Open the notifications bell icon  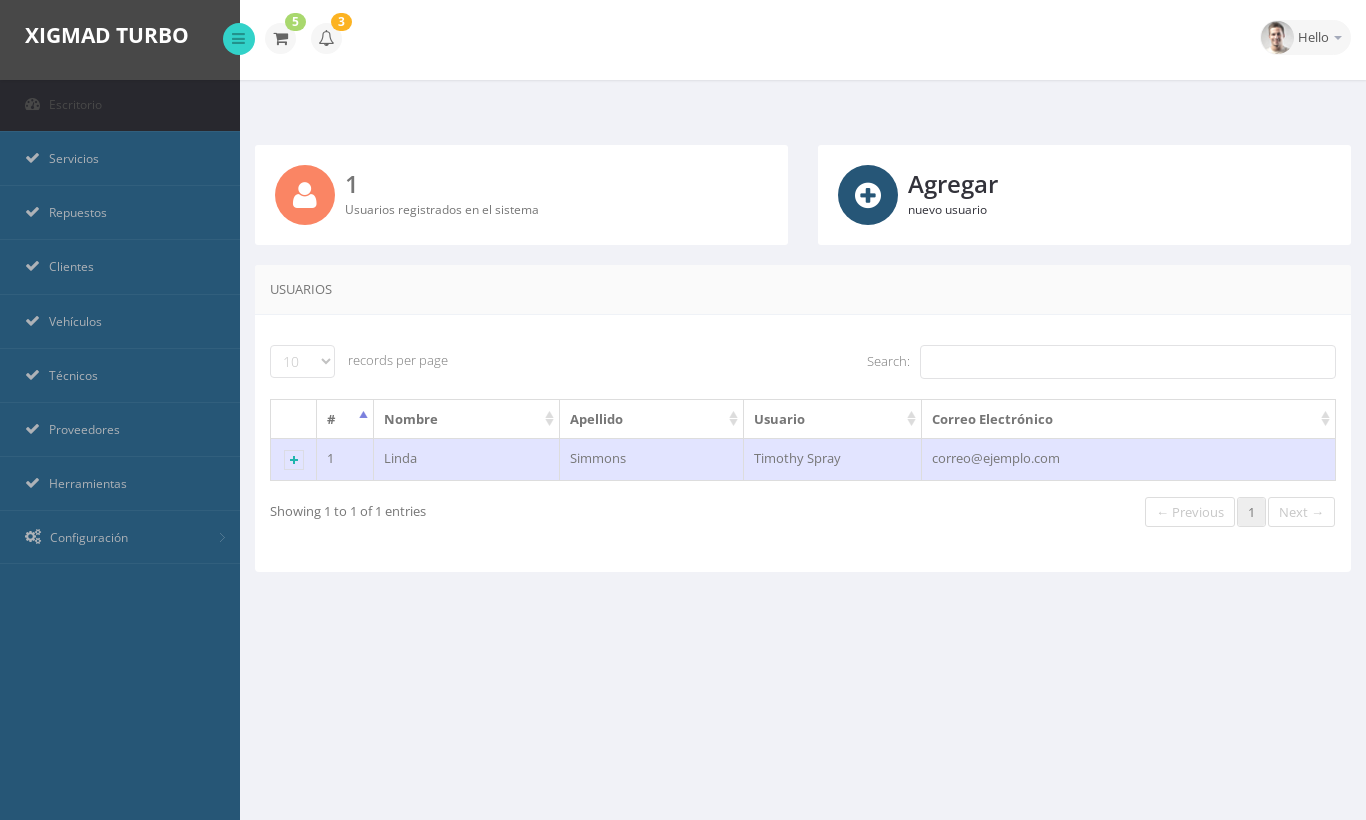(326, 39)
